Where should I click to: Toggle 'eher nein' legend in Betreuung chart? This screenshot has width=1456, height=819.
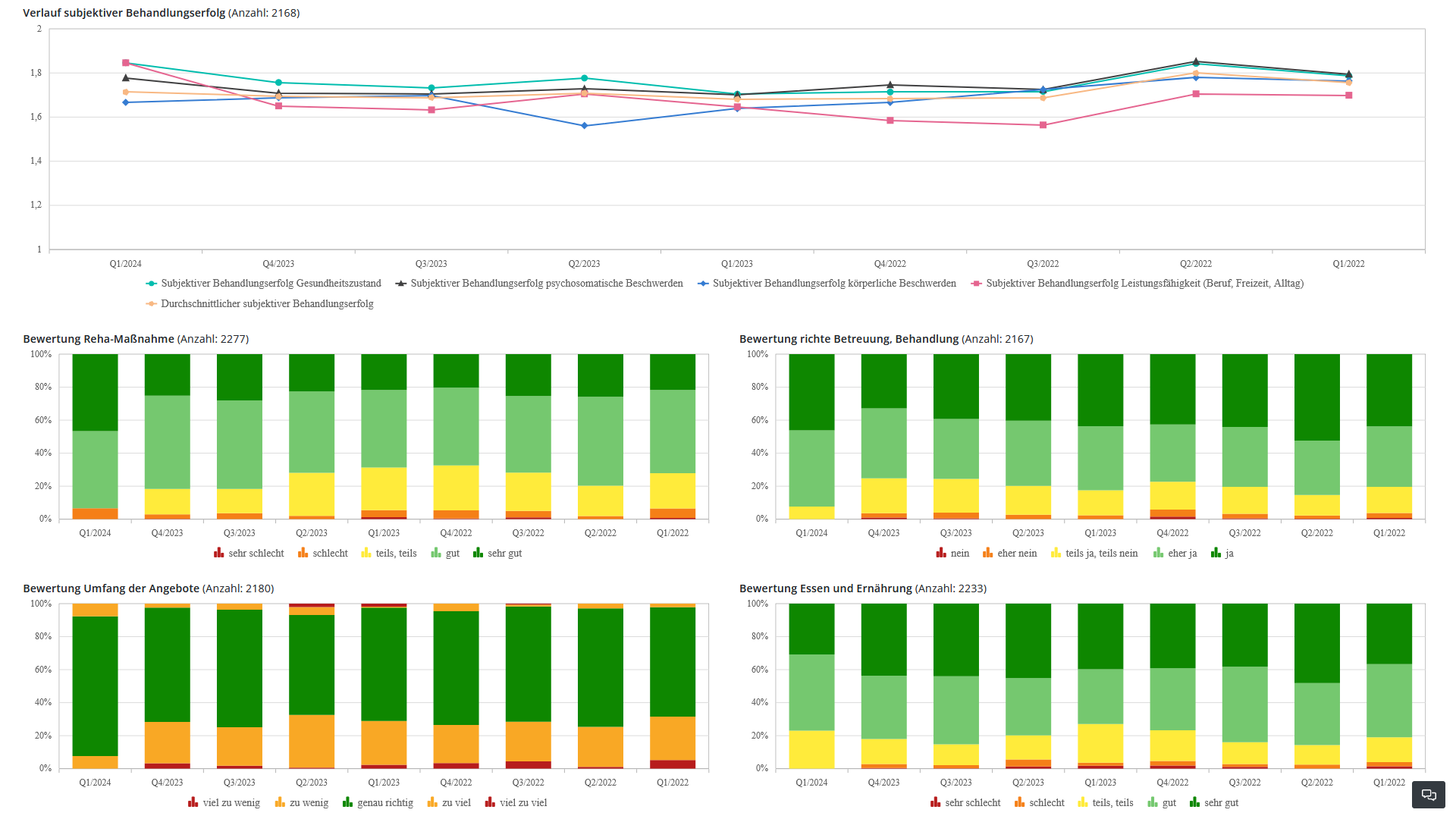point(1010,554)
